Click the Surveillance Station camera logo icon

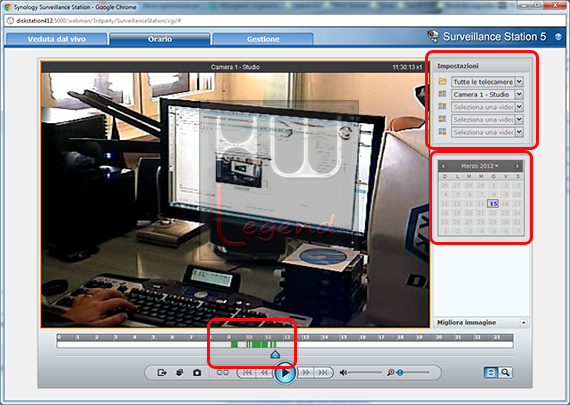[433, 36]
